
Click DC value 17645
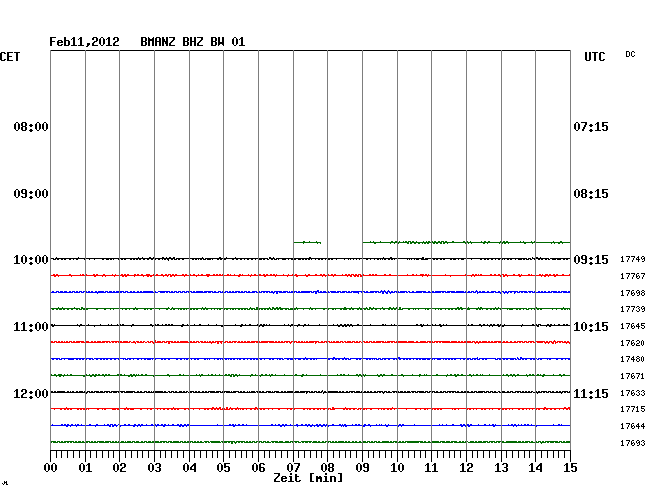click(x=633, y=327)
